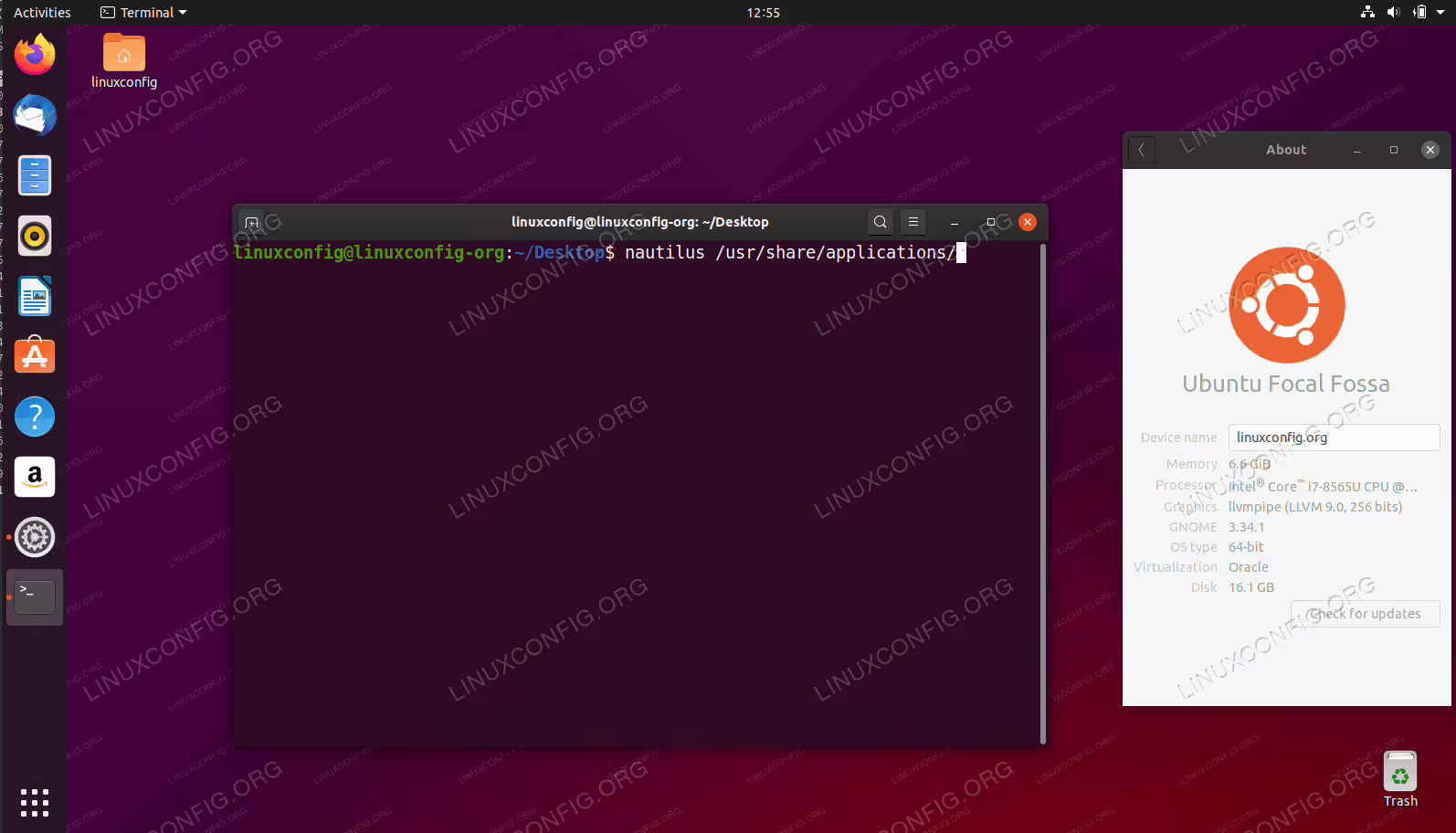Launch LibreOffice Writer from the dock
Viewport: 1456px width, 833px height.
coord(35,296)
